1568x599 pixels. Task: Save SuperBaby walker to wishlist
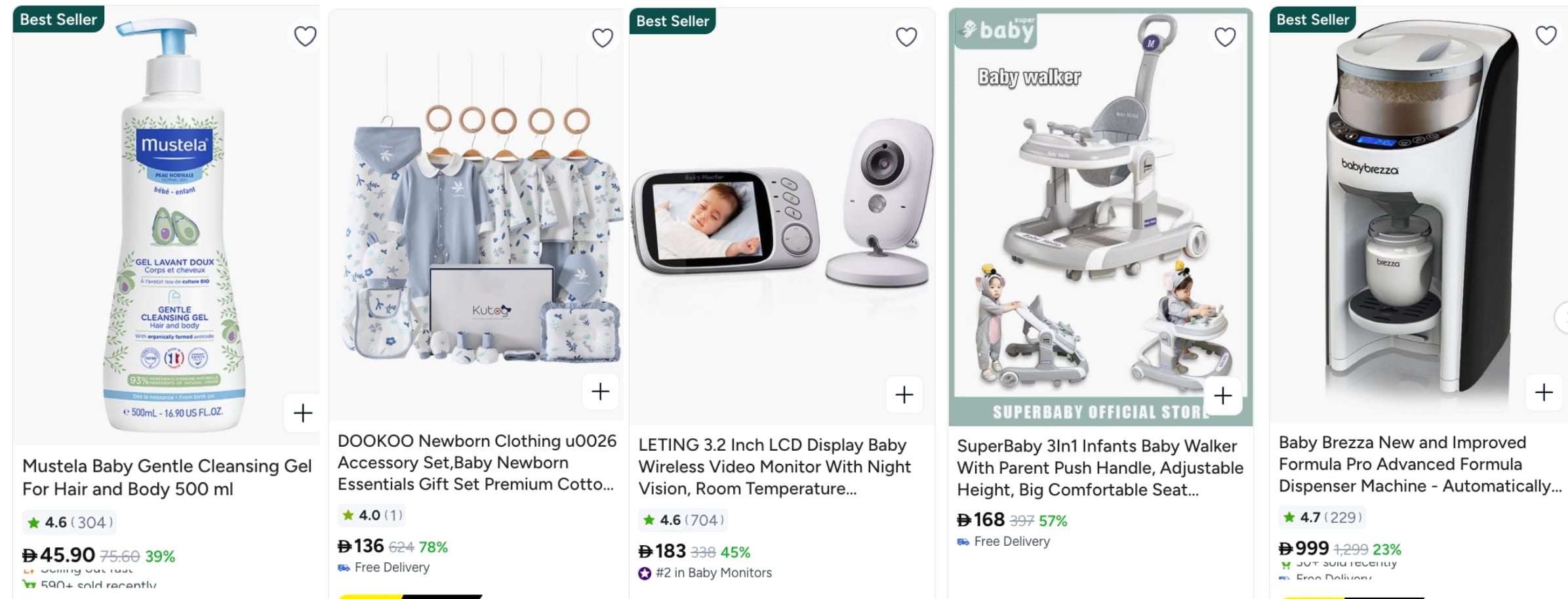pyautogui.click(x=1224, y=37)
